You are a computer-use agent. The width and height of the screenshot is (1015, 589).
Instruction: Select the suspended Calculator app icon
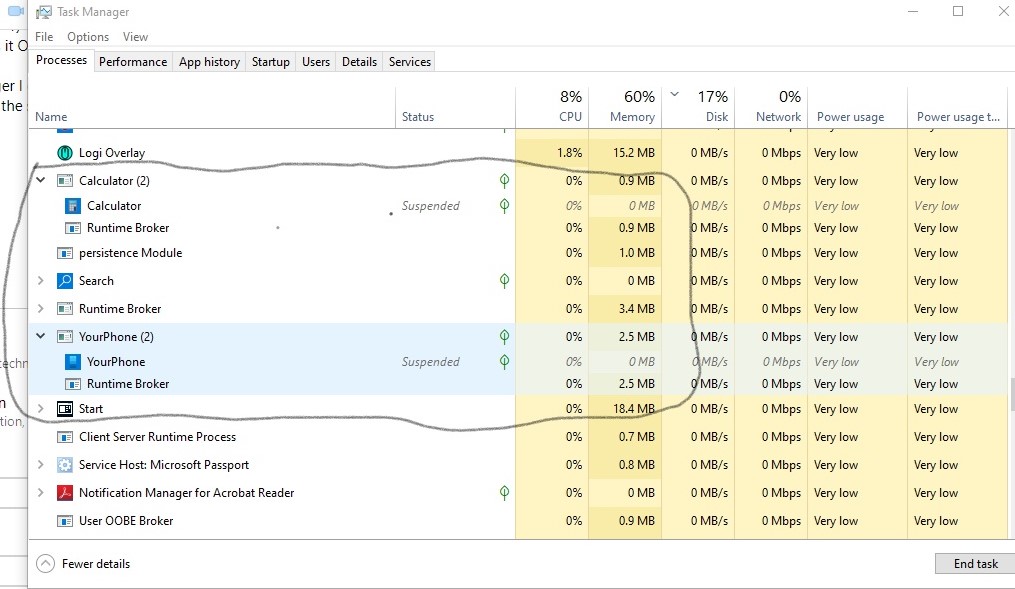pos(72,206)
